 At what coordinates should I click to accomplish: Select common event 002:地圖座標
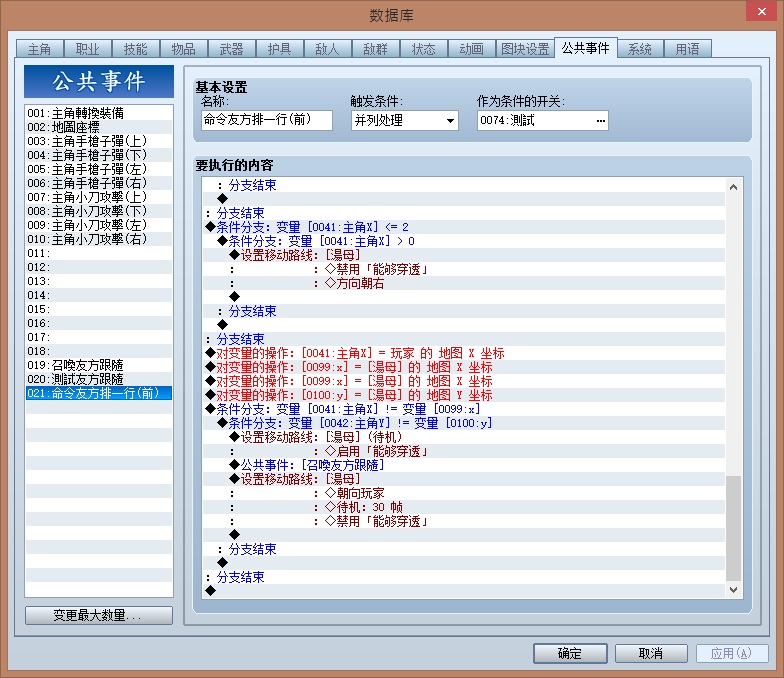pos(98,127)
